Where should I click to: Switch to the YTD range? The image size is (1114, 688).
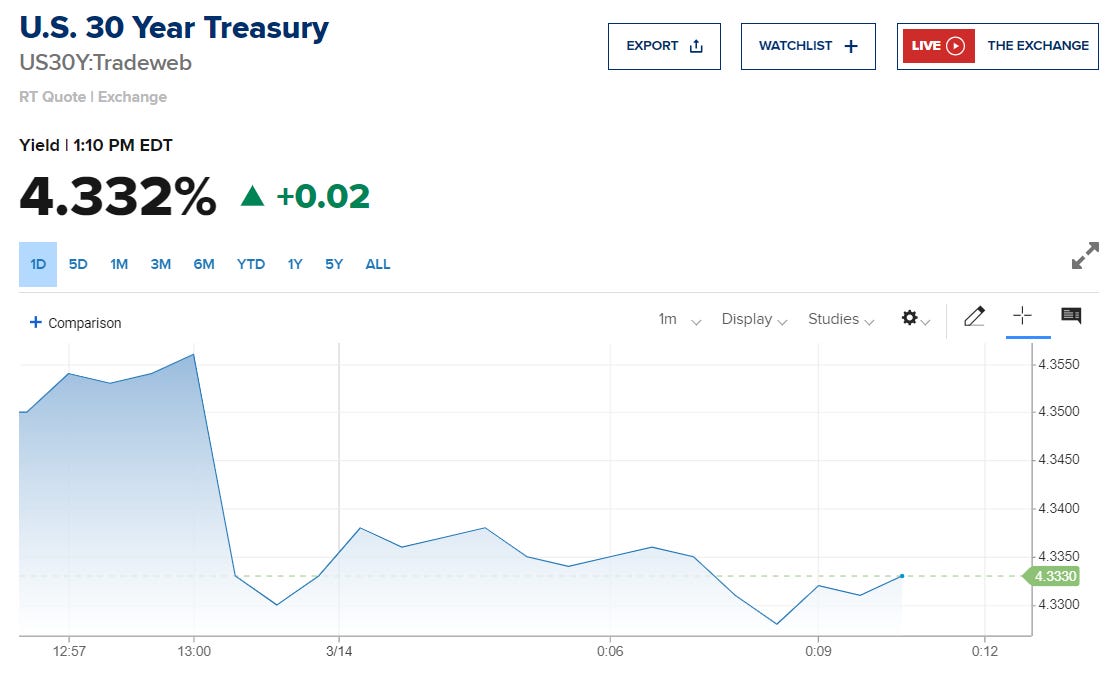pos(251,264)
